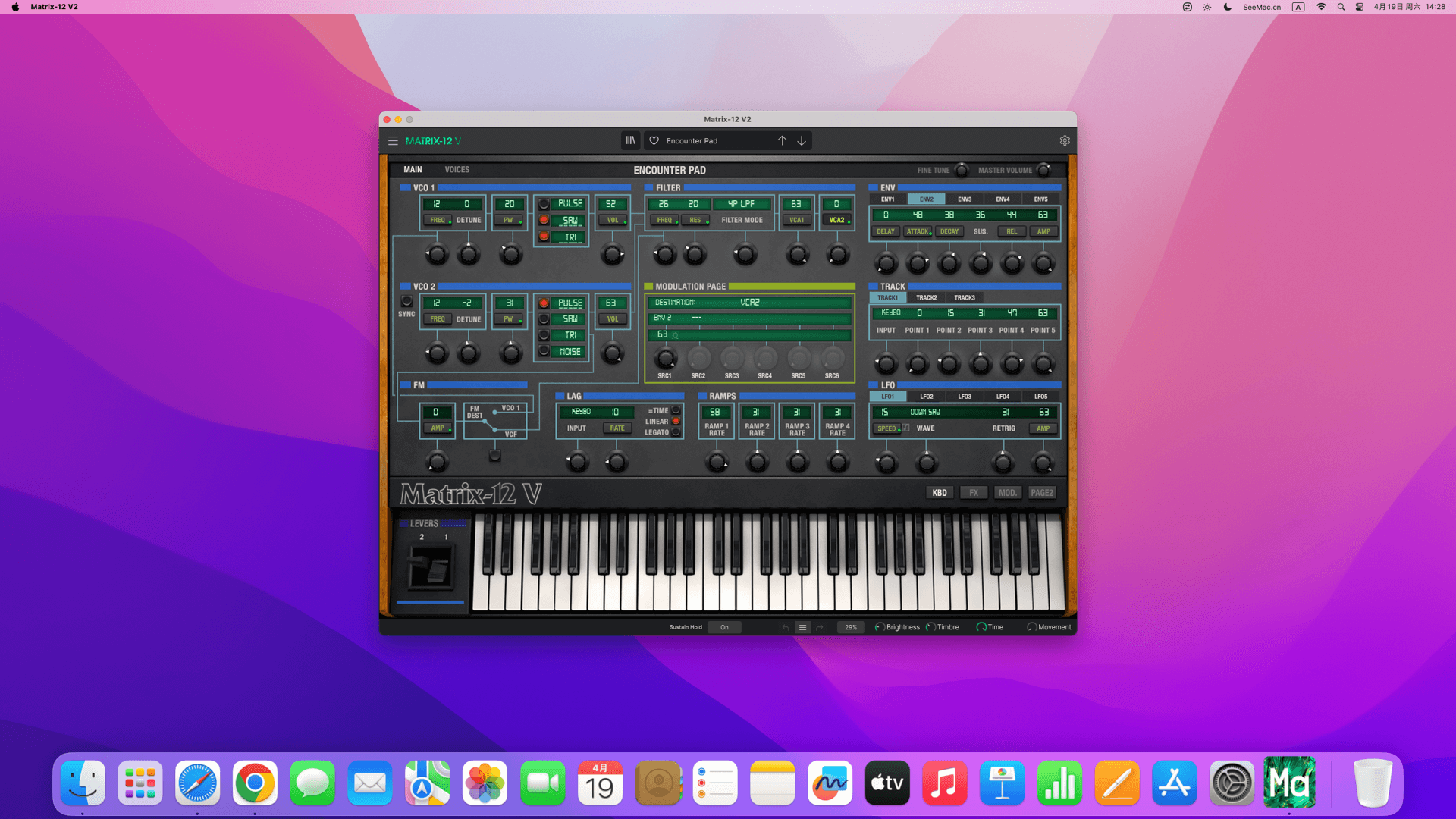Open Launchpad from the dock
The image size is (1456, 819).
tap(140, 783)
